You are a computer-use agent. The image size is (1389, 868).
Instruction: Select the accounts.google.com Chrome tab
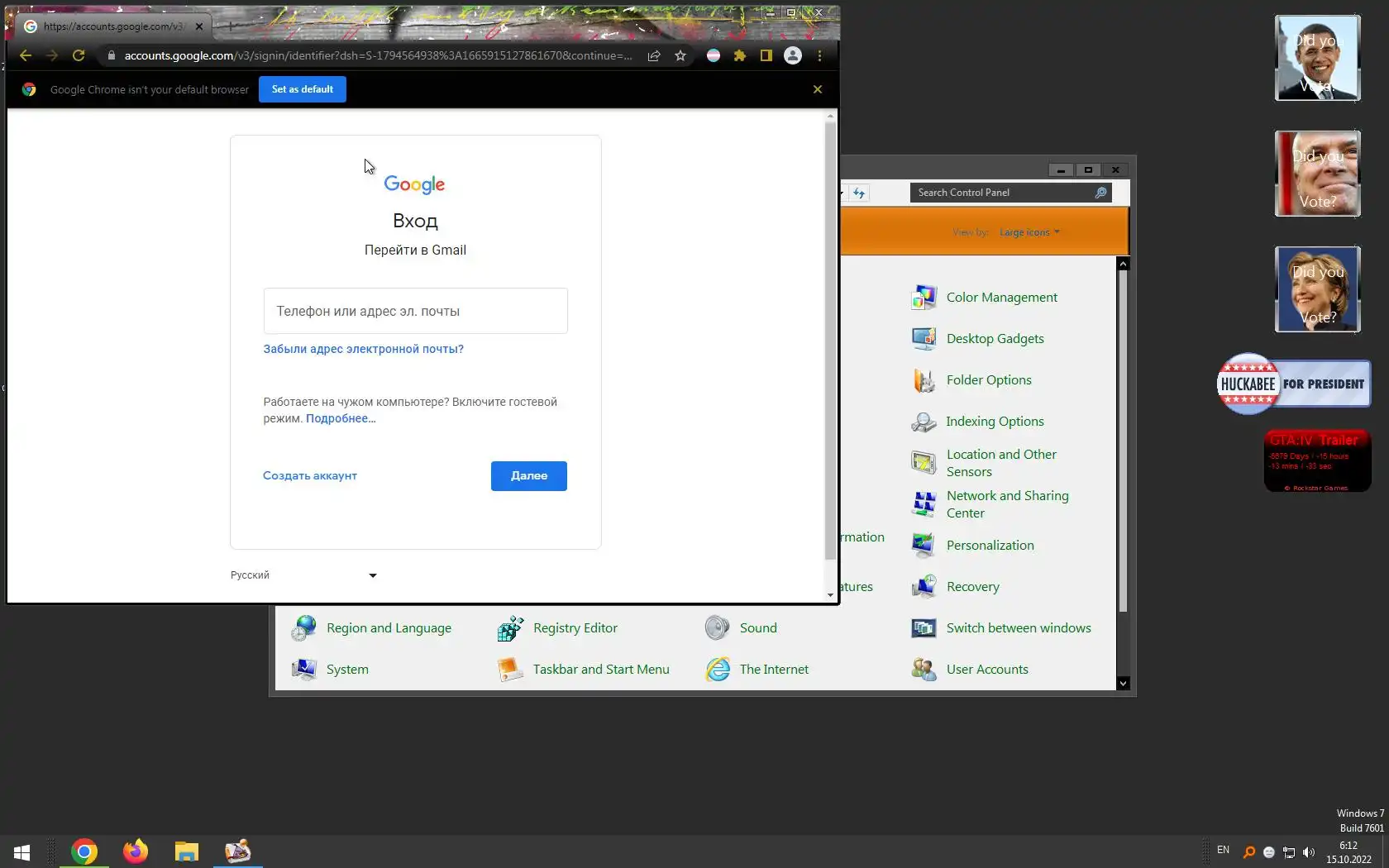point(114,26)
